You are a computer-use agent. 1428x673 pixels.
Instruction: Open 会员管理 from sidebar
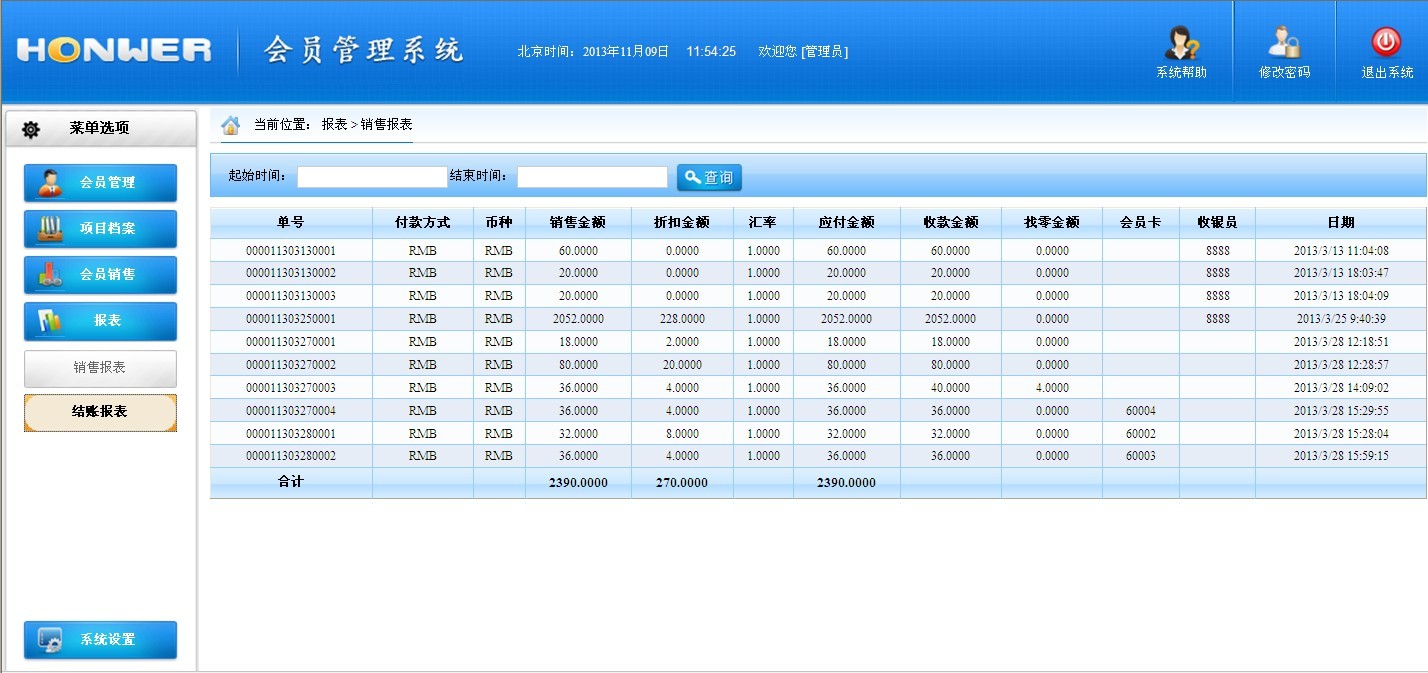point(100,183)
